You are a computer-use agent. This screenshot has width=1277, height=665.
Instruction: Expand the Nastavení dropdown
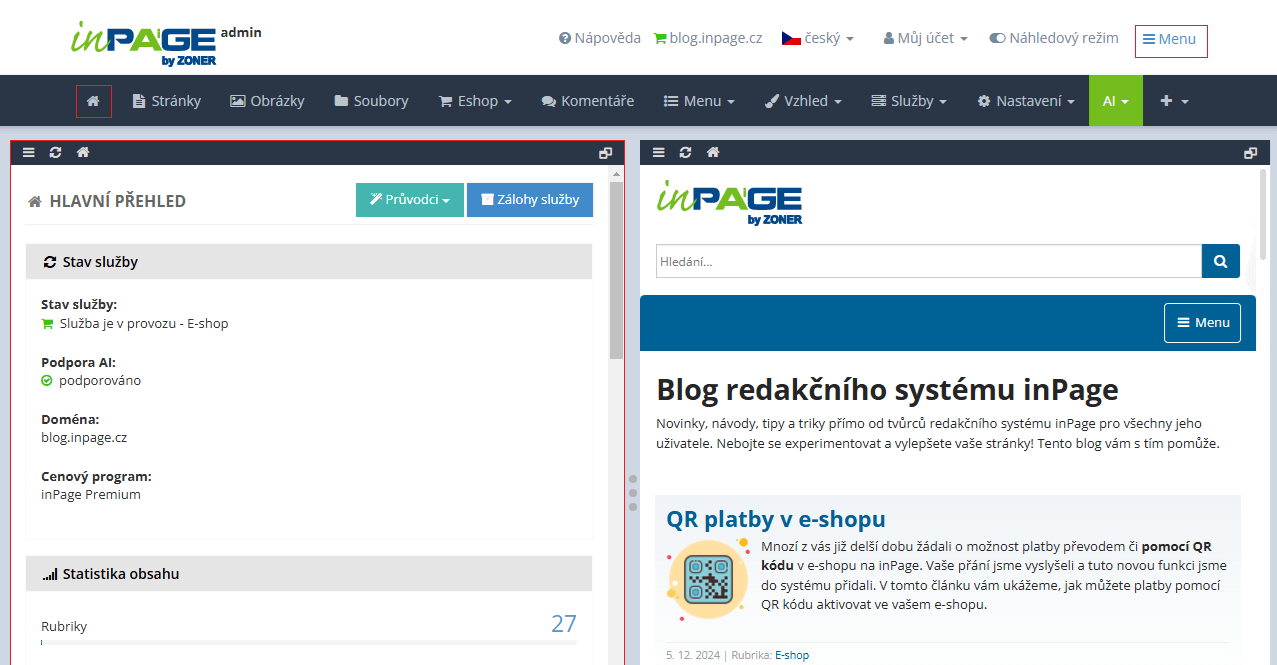1025,101
